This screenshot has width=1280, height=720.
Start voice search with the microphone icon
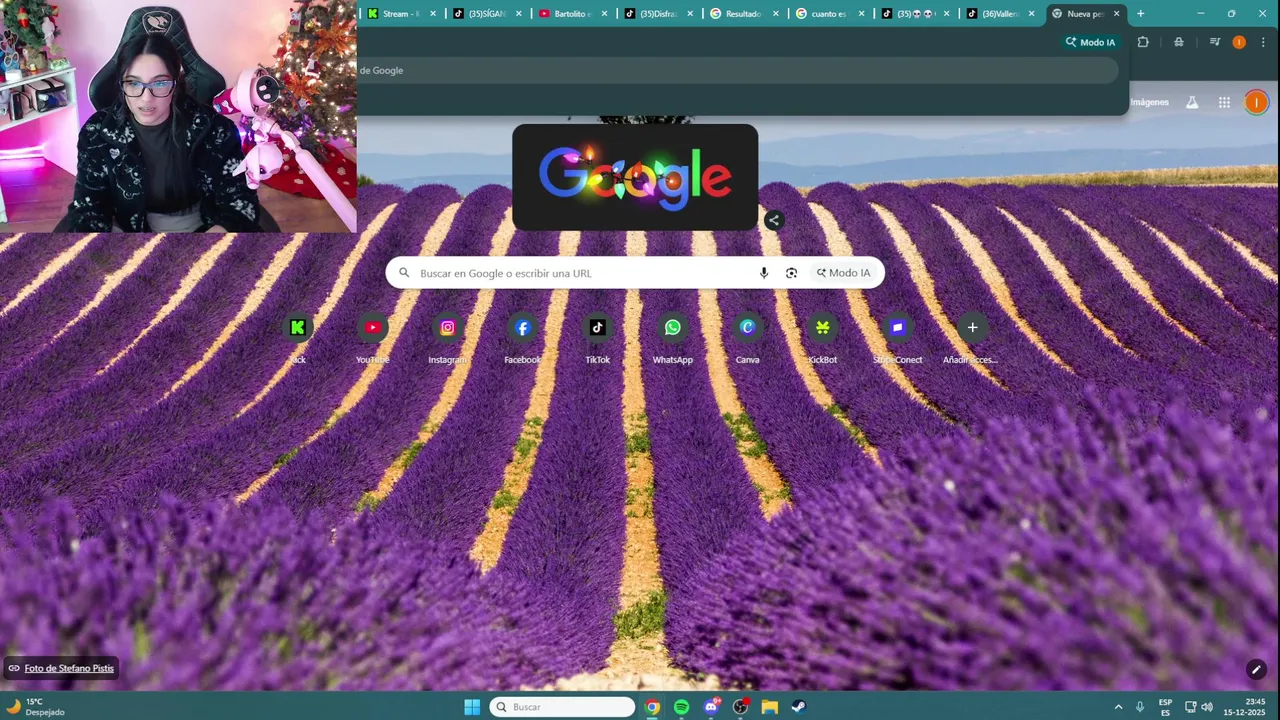coord(764,273)
